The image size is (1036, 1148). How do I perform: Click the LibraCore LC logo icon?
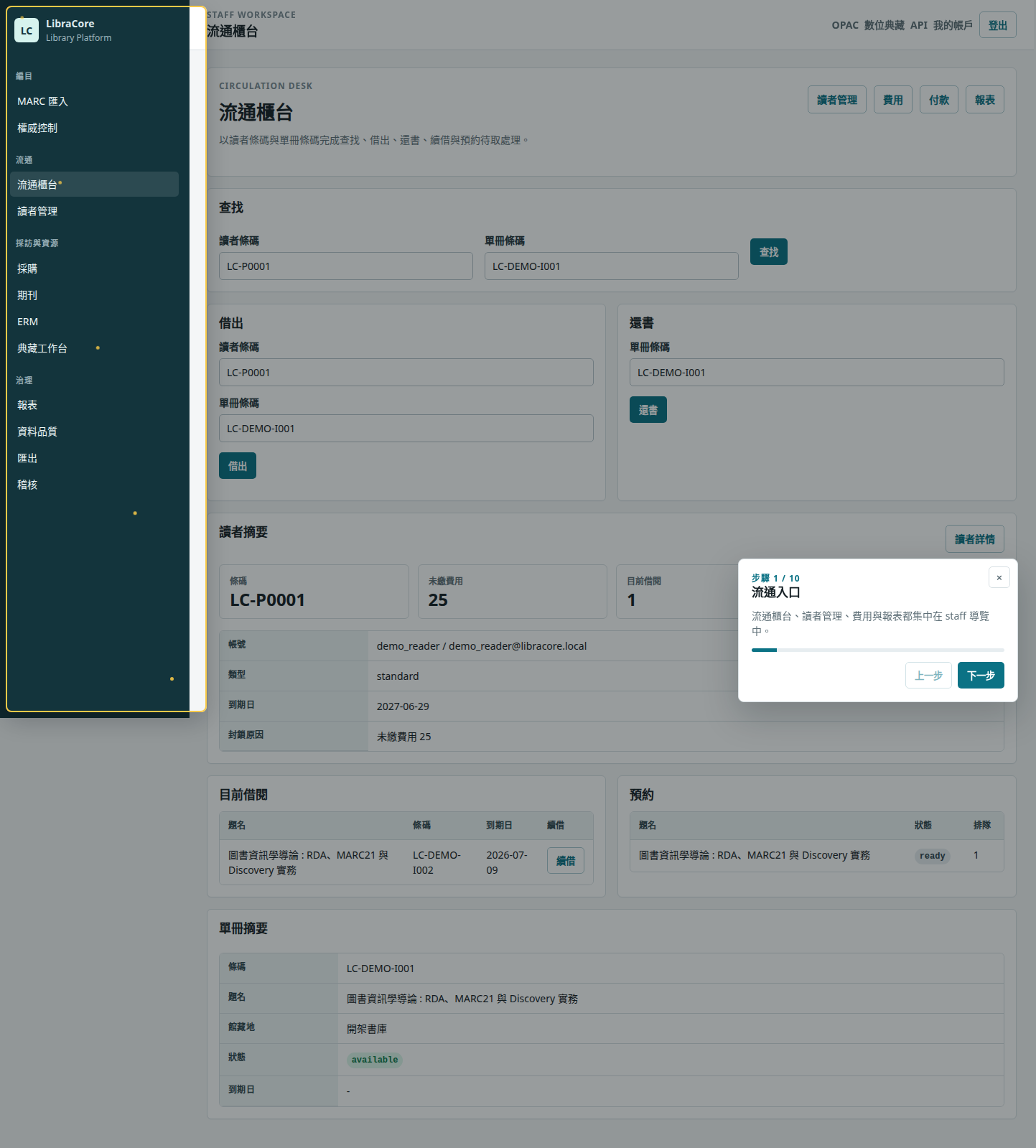[x=27, y=30]
